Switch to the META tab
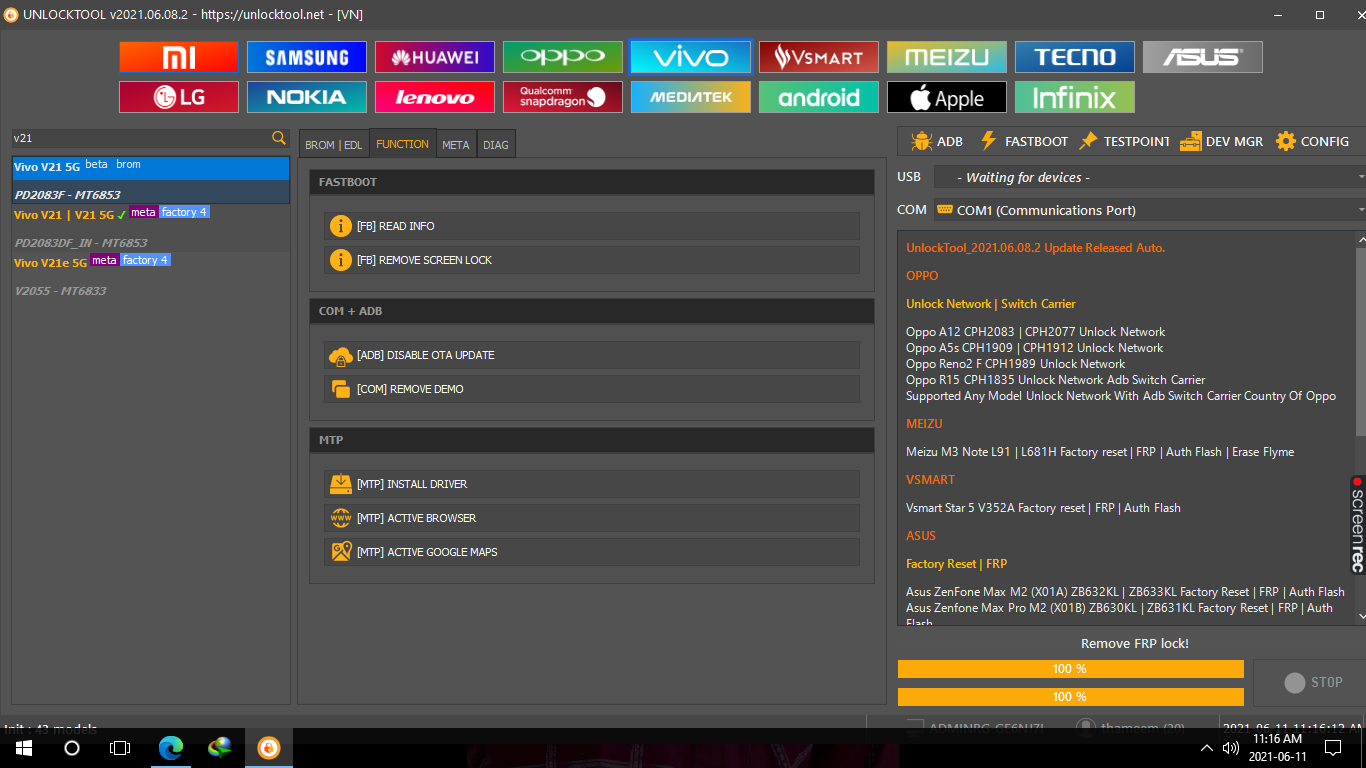Viewport: 1366px width, 768px height. pos(456,145)
